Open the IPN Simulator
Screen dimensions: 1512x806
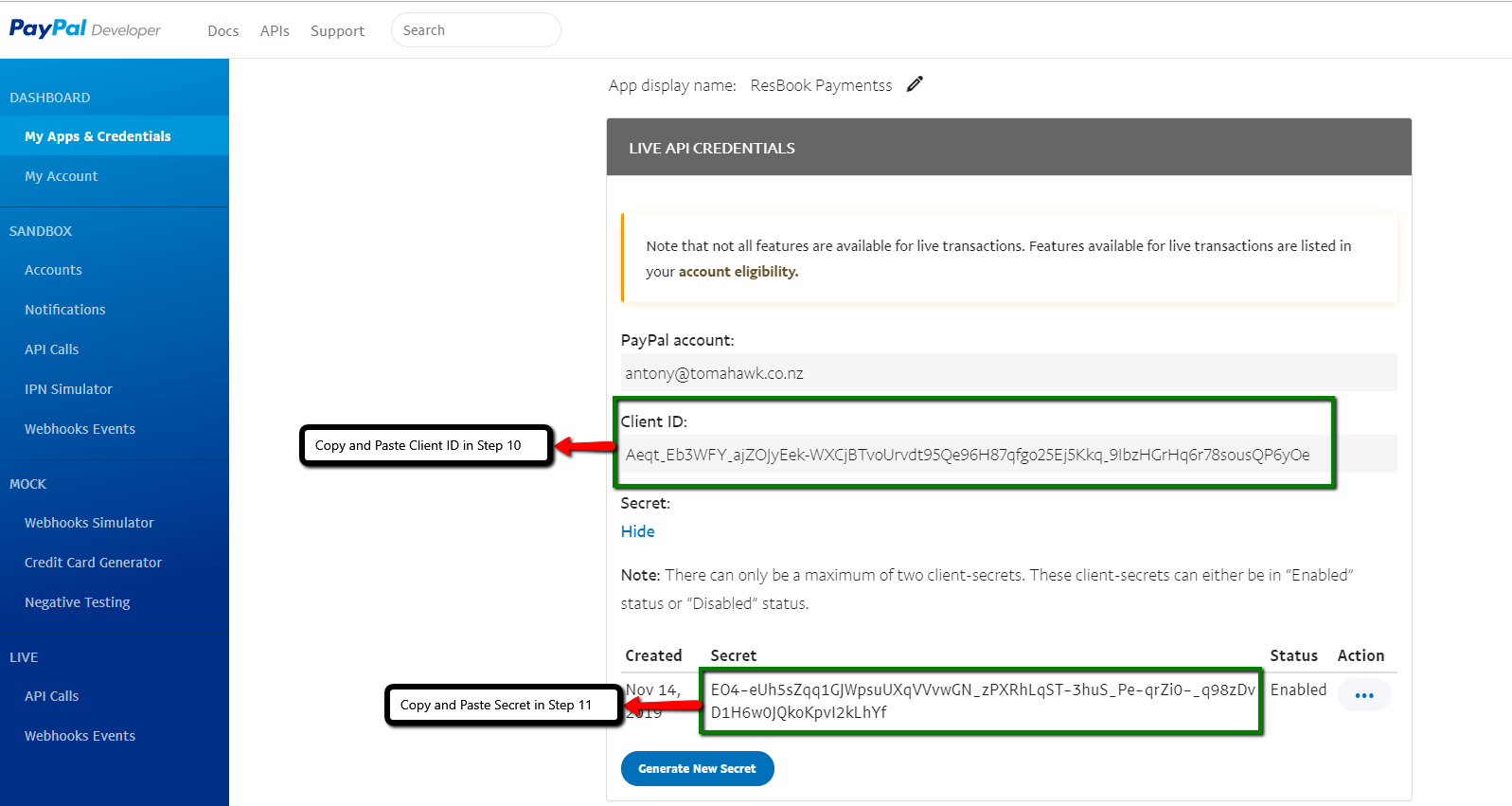(x=68, y=389)
